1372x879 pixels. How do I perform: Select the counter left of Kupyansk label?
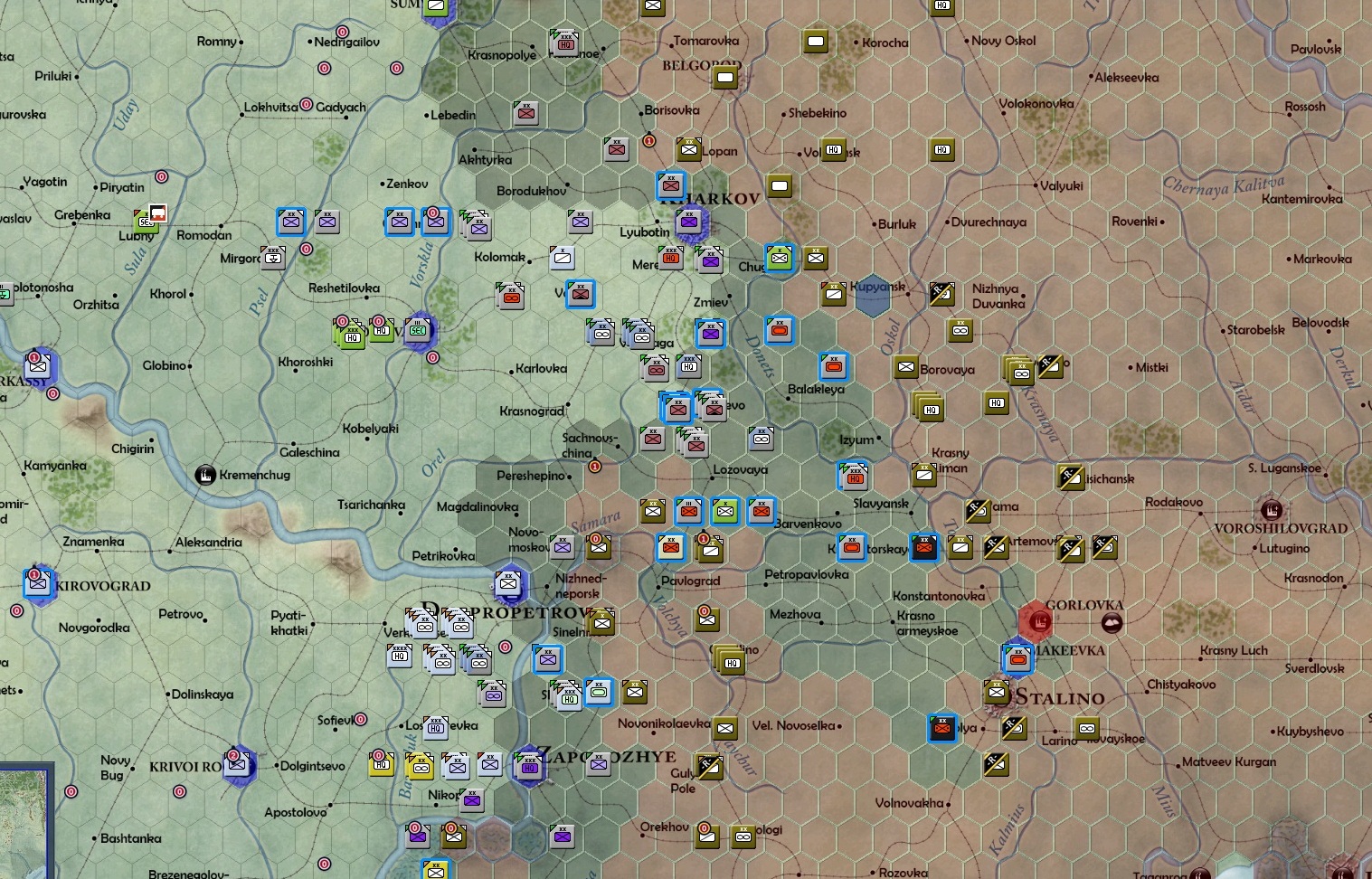click(x=833, y=294)
